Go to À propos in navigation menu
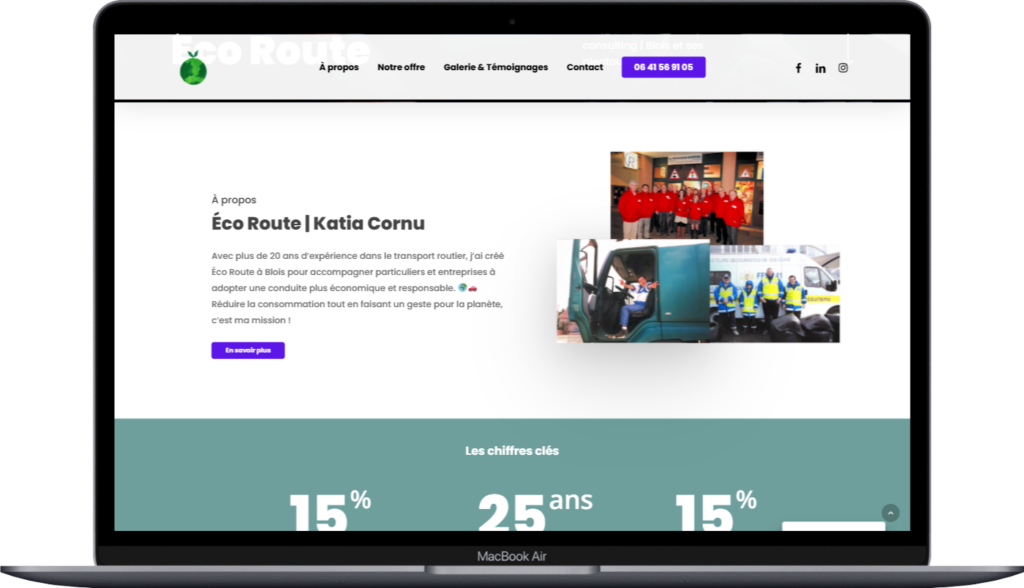Viewport: 1024px width, 588px height. [339, 67]
